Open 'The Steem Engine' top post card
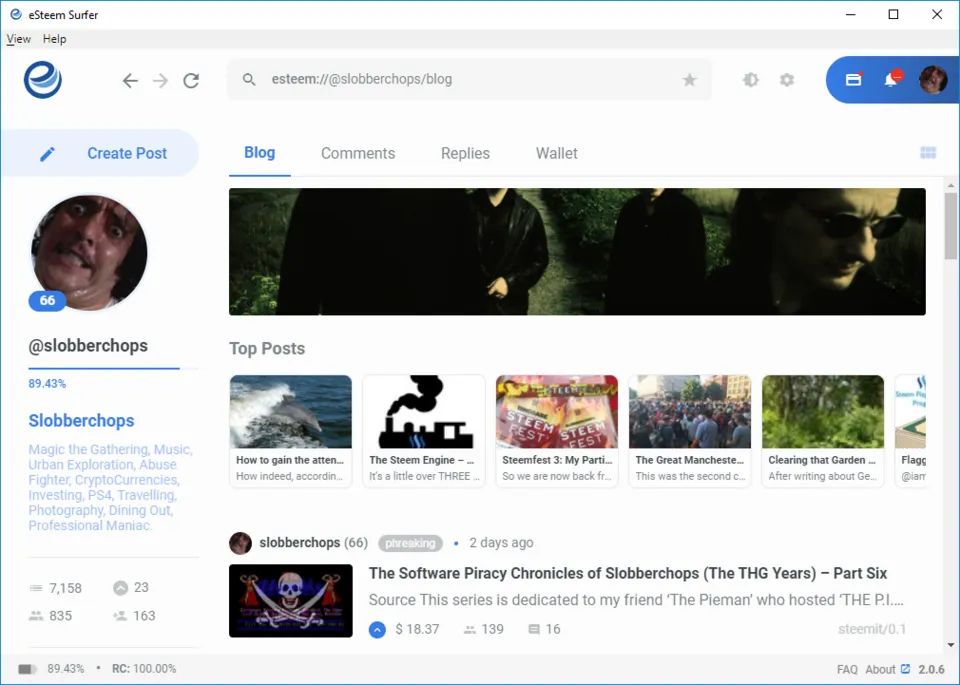Screen dimensions: 960x685 424,431
